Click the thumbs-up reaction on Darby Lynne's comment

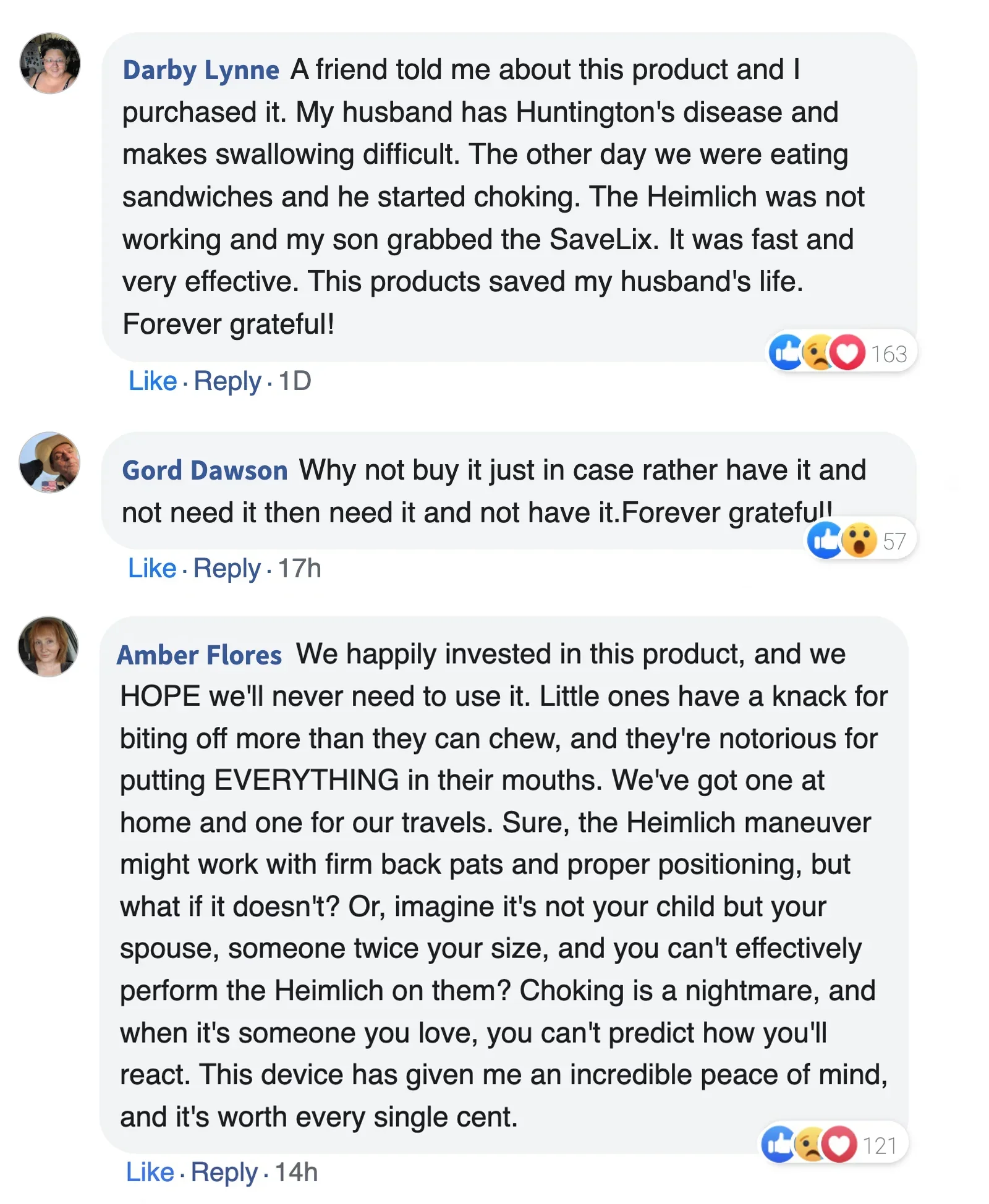pos(786,353)
